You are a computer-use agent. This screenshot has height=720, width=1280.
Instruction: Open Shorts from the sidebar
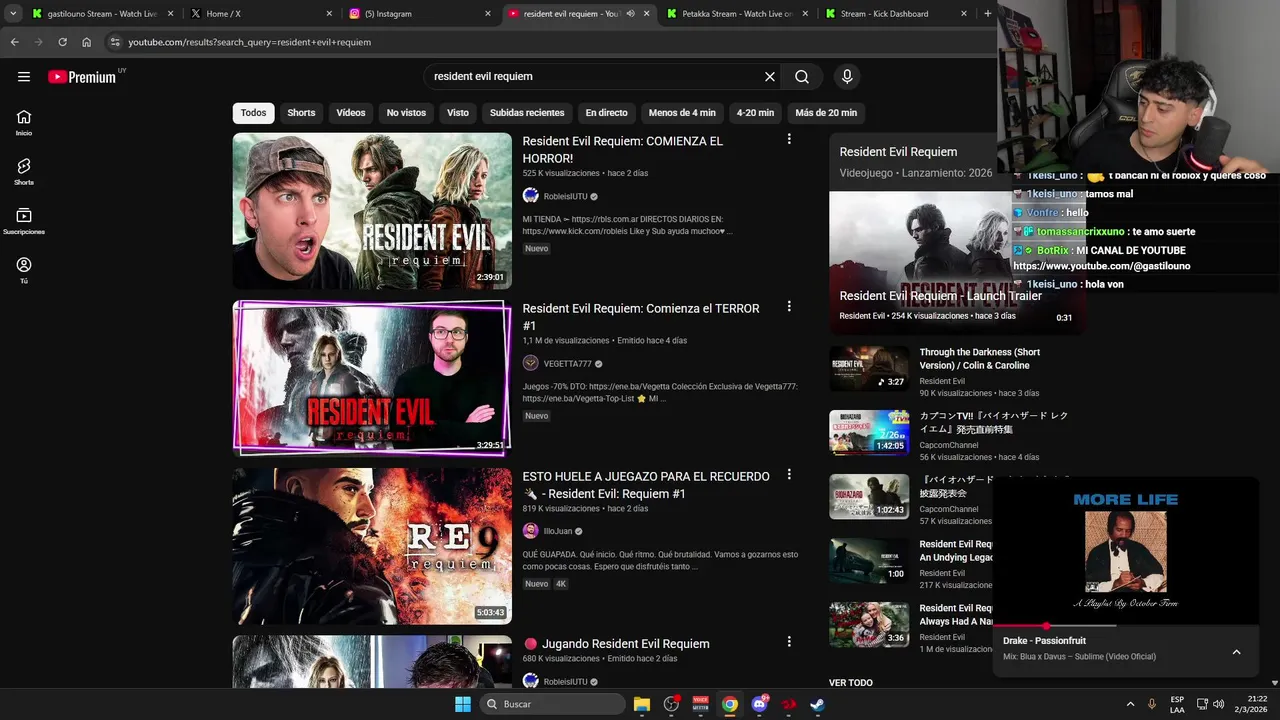24,171
